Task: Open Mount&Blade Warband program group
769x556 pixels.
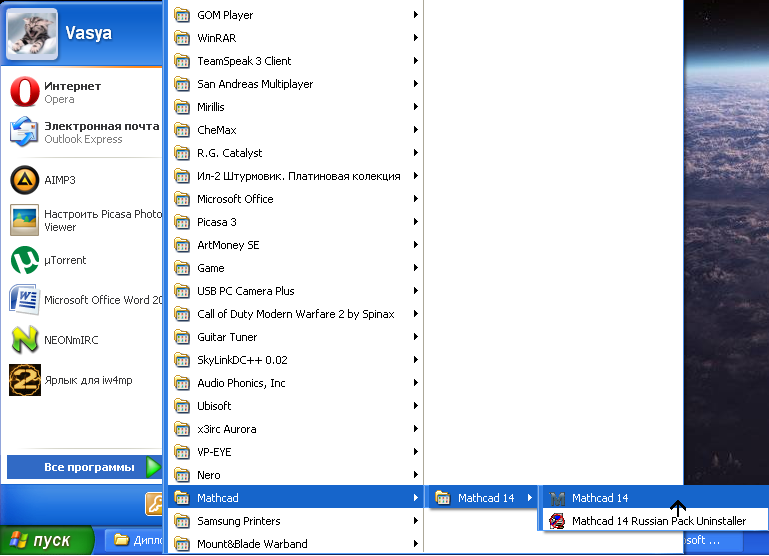Action: click(296, 544)
